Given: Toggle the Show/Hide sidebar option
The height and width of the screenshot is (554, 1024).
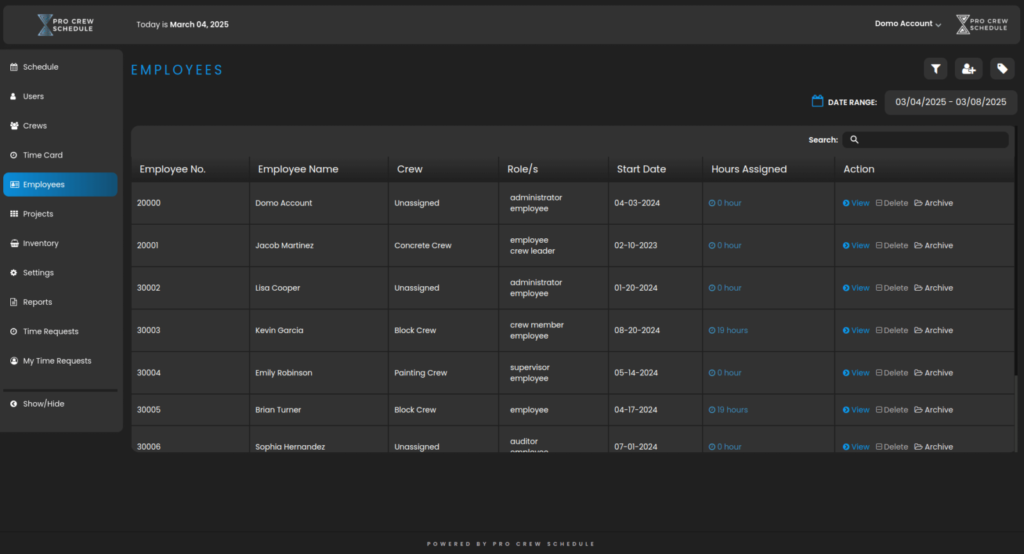Looking at the screenshot, I should [x=43, y=404].
